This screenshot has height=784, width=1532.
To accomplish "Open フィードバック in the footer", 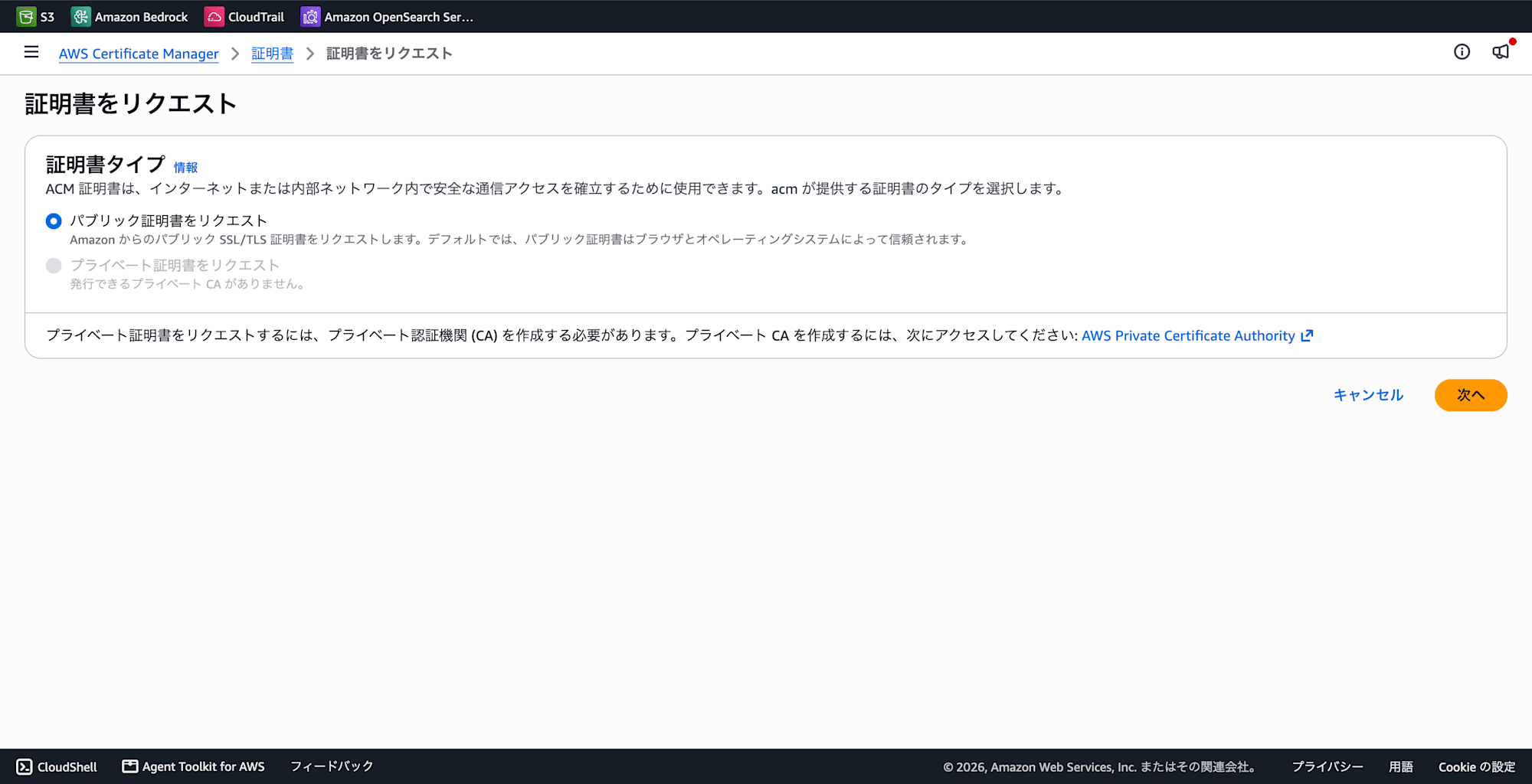I will [332, 766].
